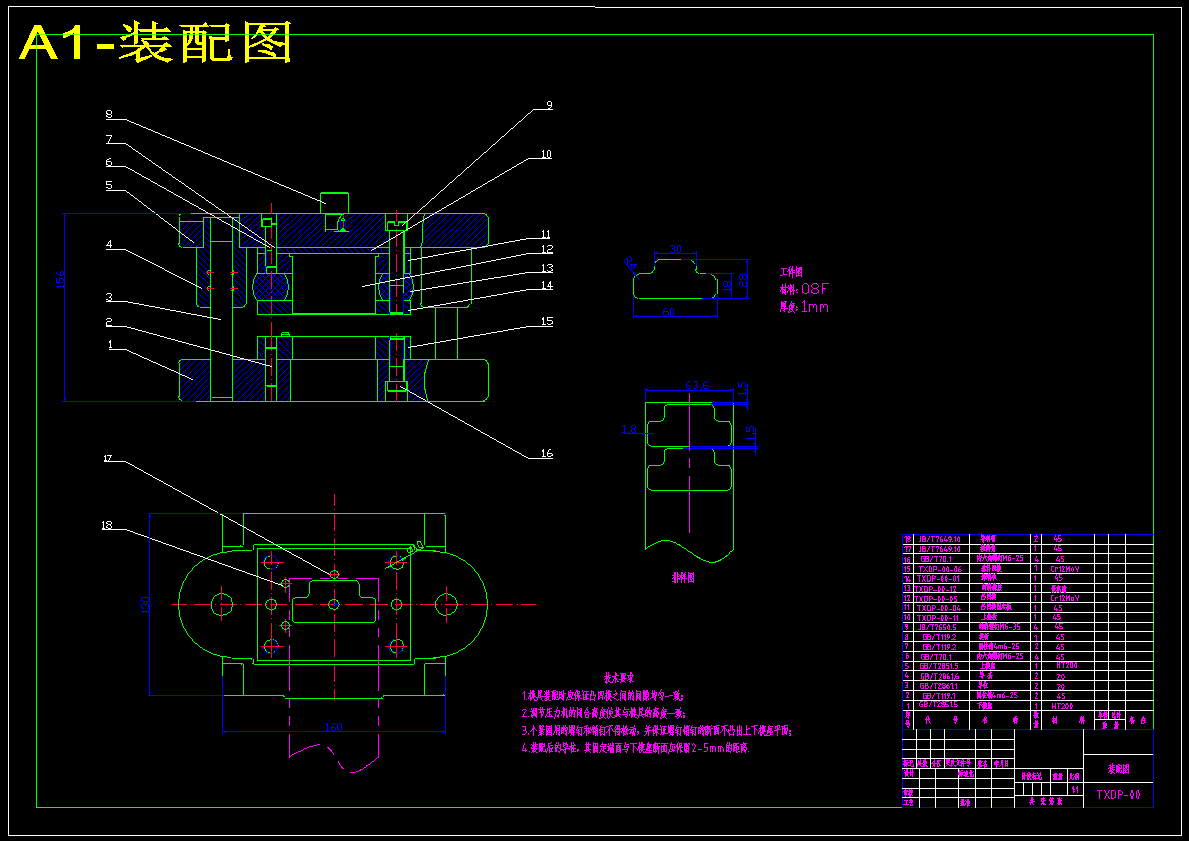Select the 18 dimension on workpiece drawing
This screenshot has width=1189, height=841.
726,284
